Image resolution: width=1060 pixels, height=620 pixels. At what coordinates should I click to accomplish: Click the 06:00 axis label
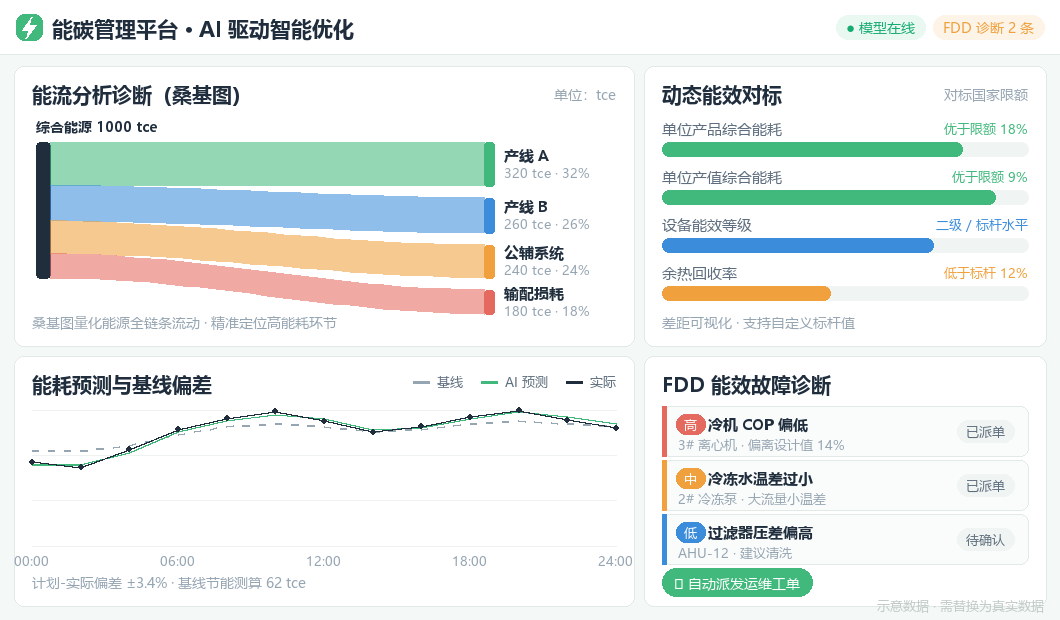tap(177, 561)
